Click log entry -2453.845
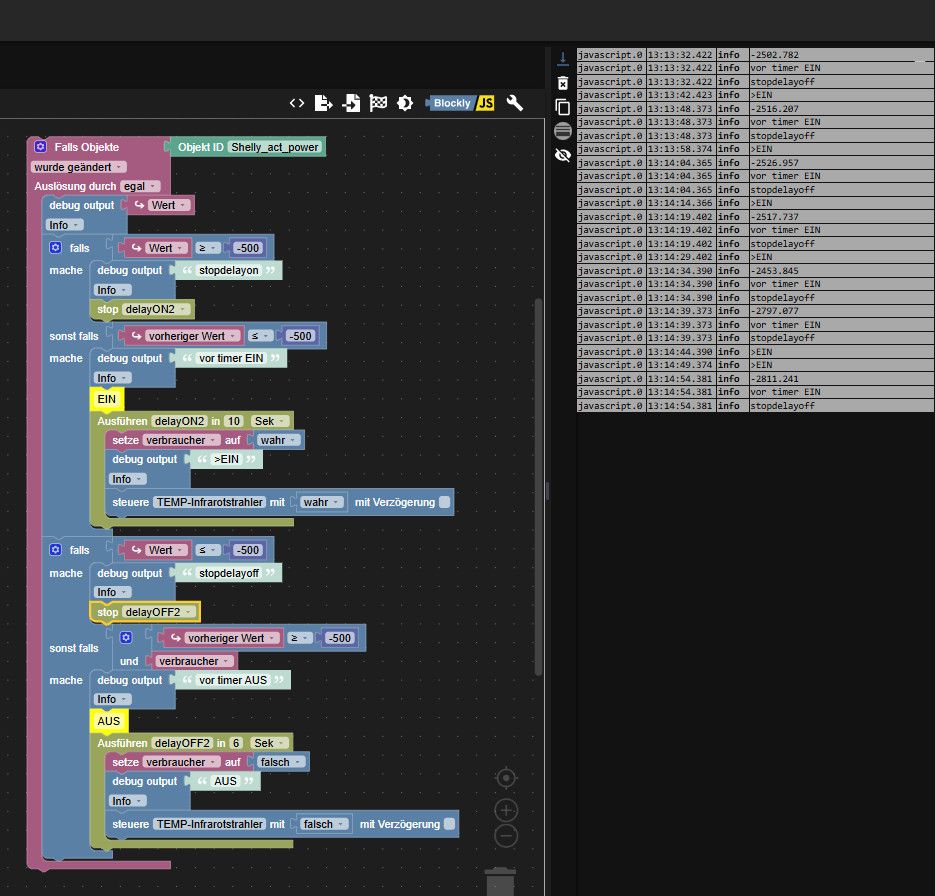Screen dimensions: 935x896 (774, 271)
